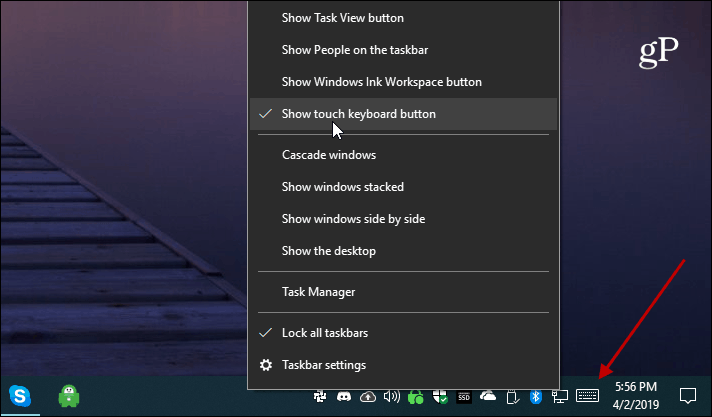The height and width of the screenshot is (417, 712).
Task: Open the SSD tray icon
Action: (x=464, y=397)
